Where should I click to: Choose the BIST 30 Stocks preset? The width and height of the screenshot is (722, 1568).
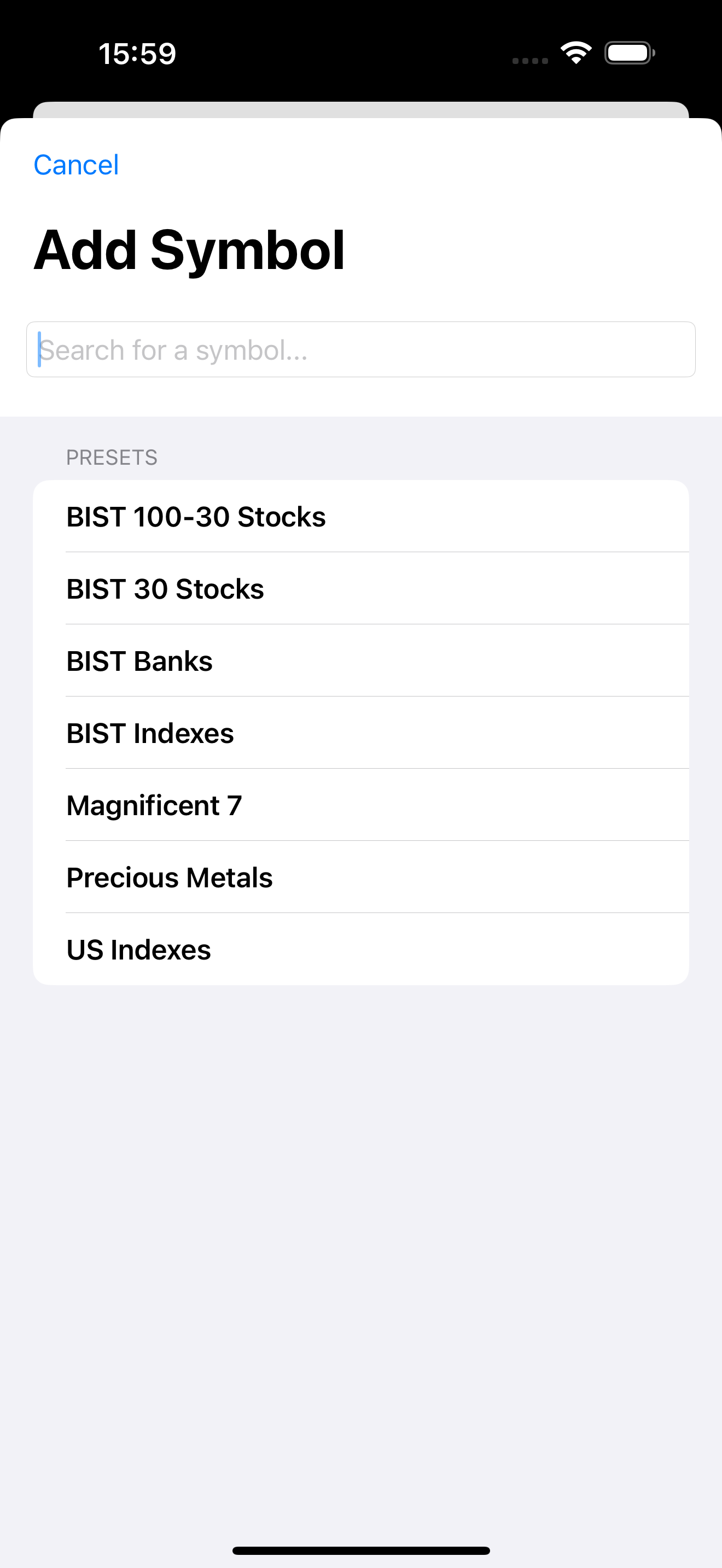click(361, 589)
